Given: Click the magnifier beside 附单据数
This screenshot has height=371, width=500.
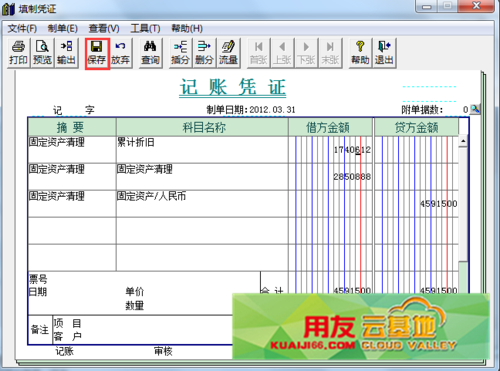Looking at the screenshot, I should 475,109.
